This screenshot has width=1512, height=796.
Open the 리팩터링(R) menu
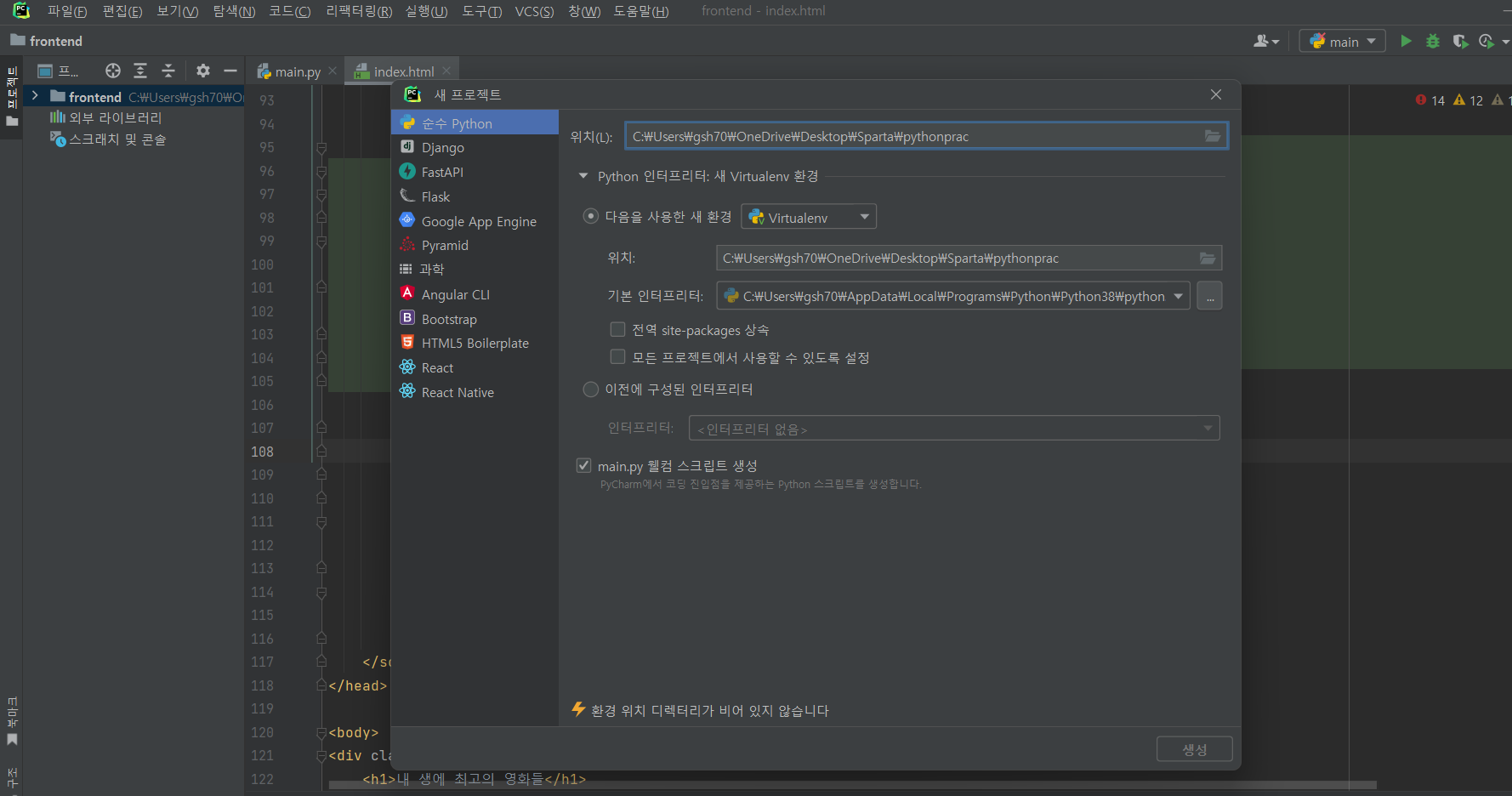click(x=359, y=11)
